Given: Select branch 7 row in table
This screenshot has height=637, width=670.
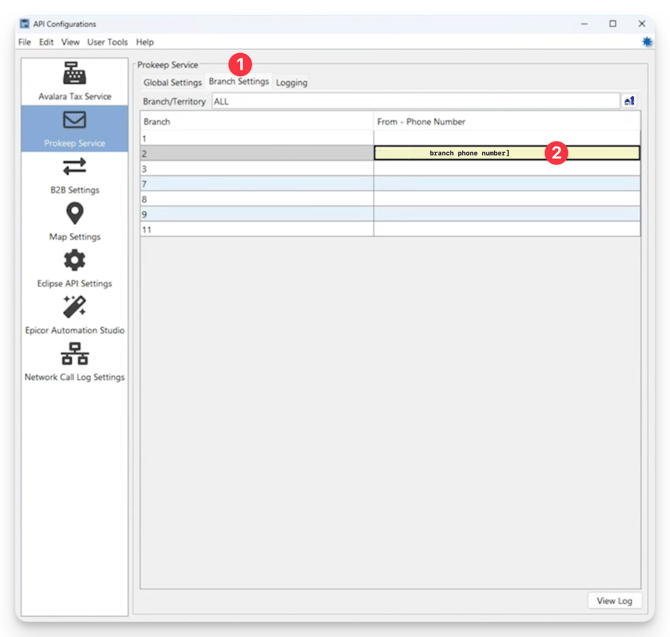Looking at the screenshot, I should tap(256, 184).
